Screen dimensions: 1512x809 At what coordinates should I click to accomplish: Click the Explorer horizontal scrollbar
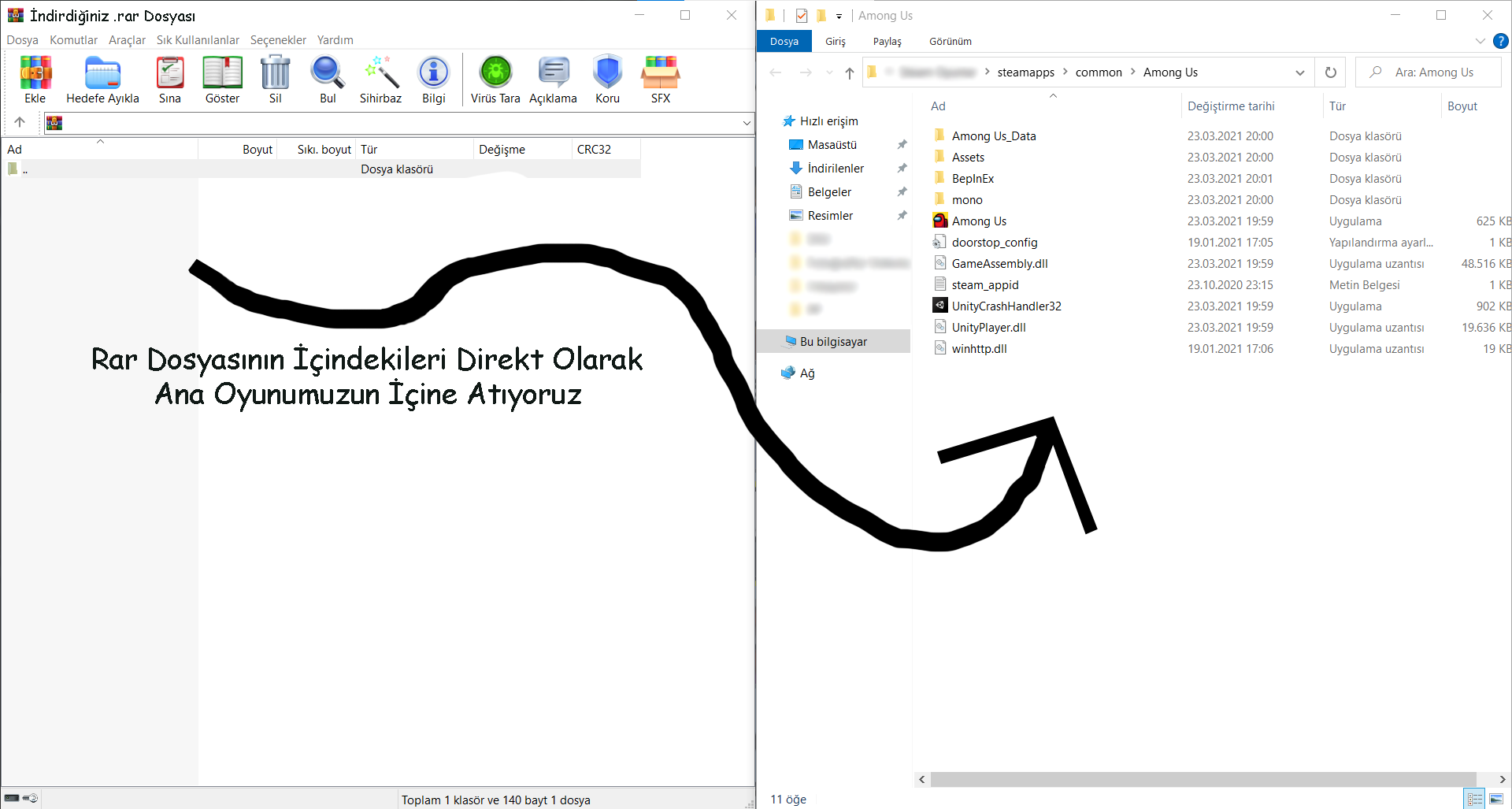point(1203,779)
